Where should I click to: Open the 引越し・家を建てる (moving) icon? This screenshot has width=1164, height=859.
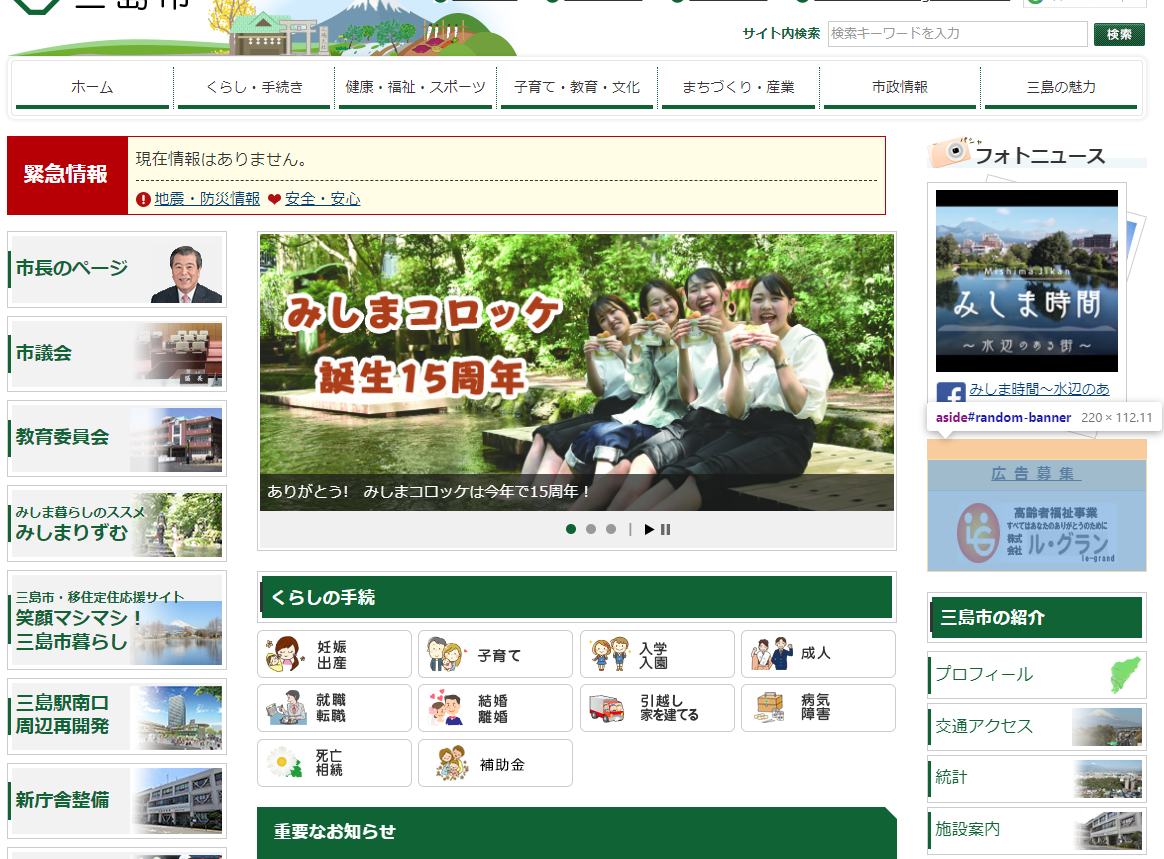[657, 708]
